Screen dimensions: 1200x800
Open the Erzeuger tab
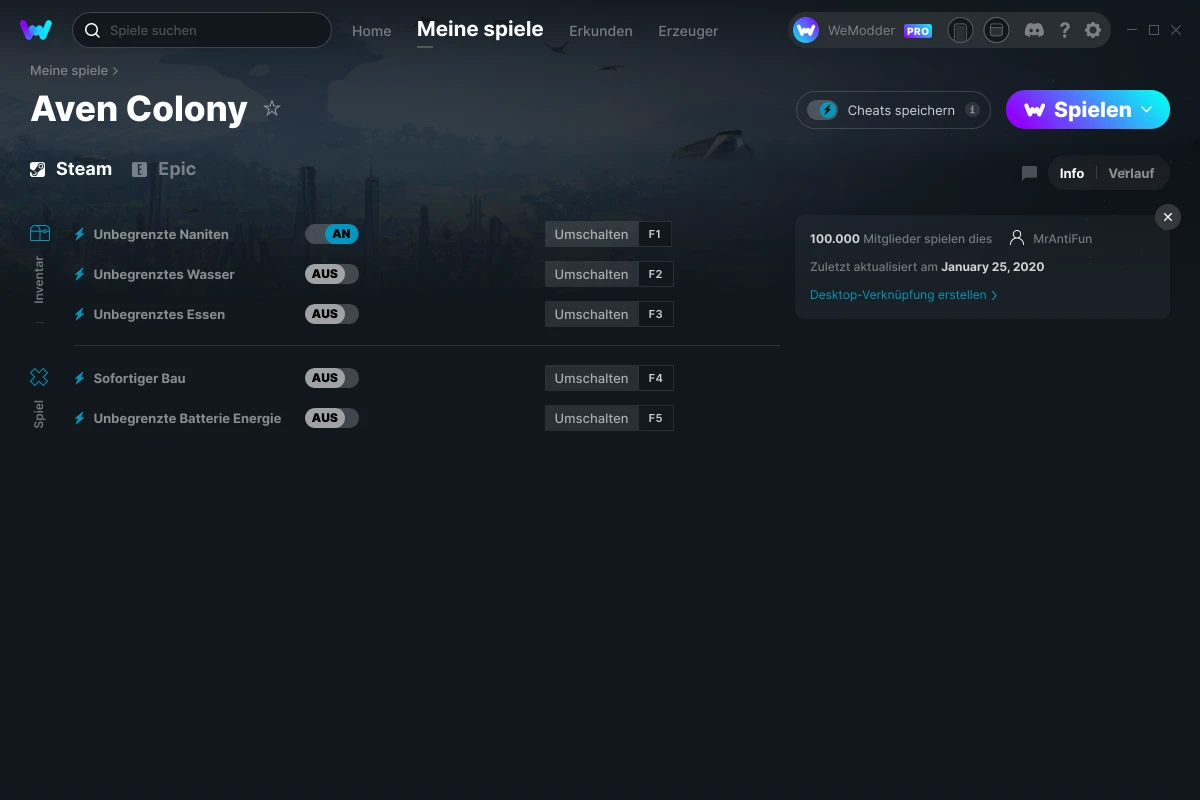[x=688, y=31]
